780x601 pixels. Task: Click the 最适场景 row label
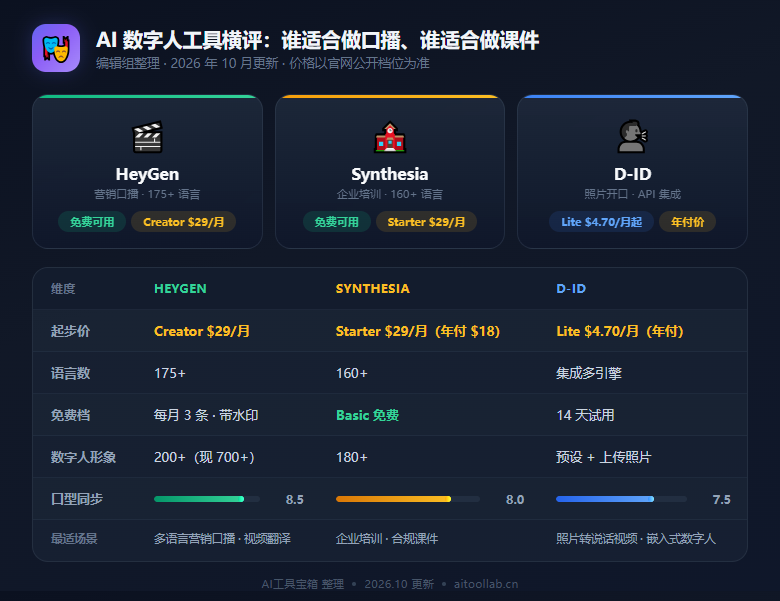pyautogui.click(x=74, y=538)
